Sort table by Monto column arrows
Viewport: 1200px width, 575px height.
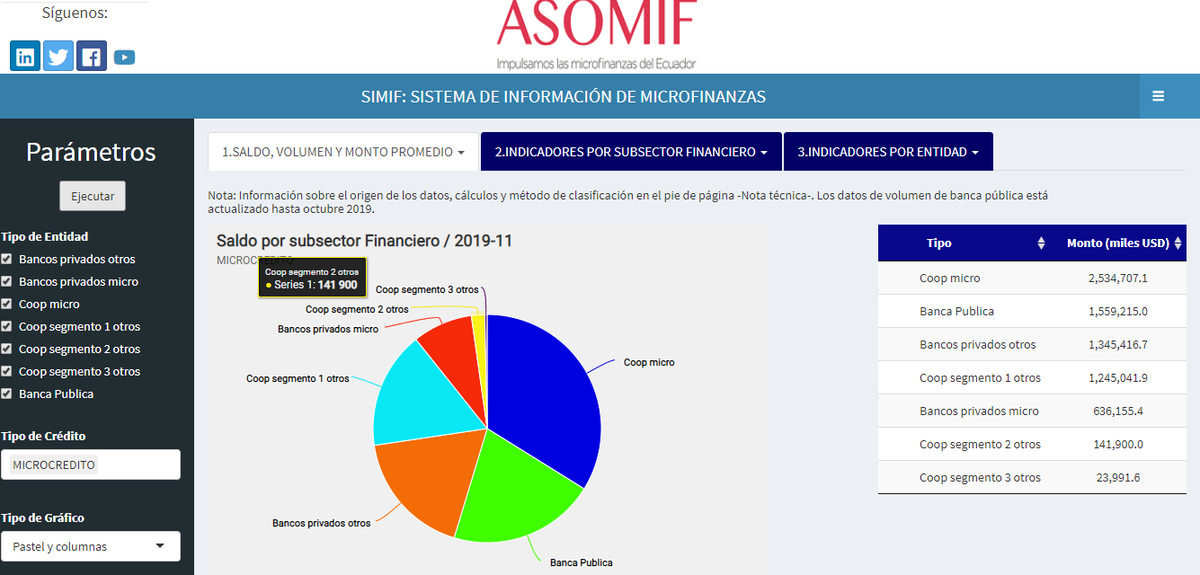[1178, 243]
